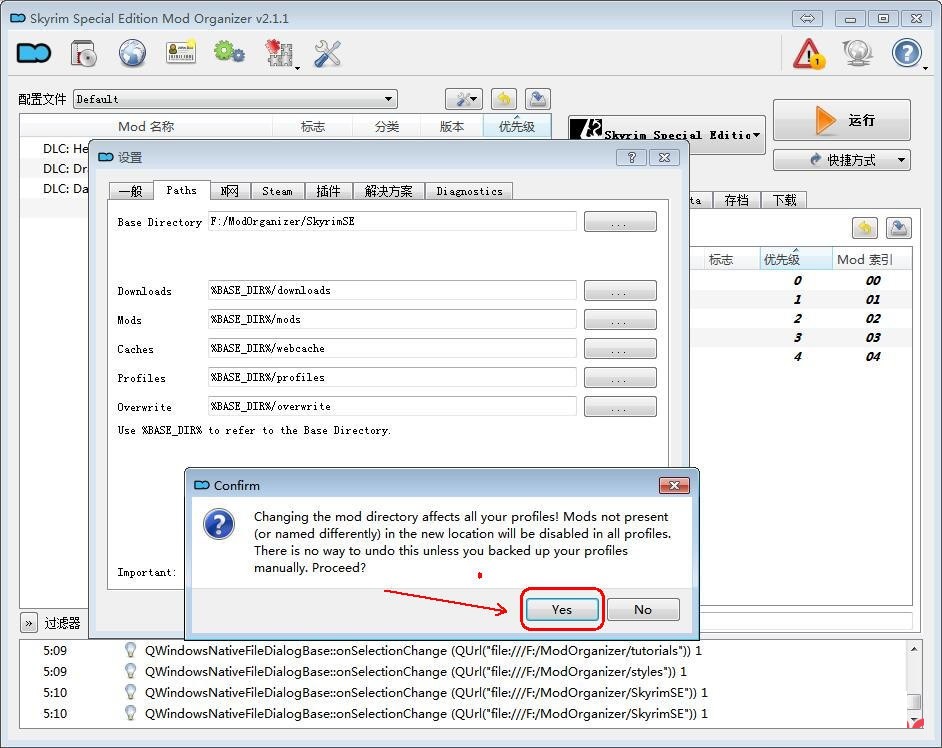Open the dropdown arrow beside puzzle icon

pyautogui.click(x=297, y=68)
